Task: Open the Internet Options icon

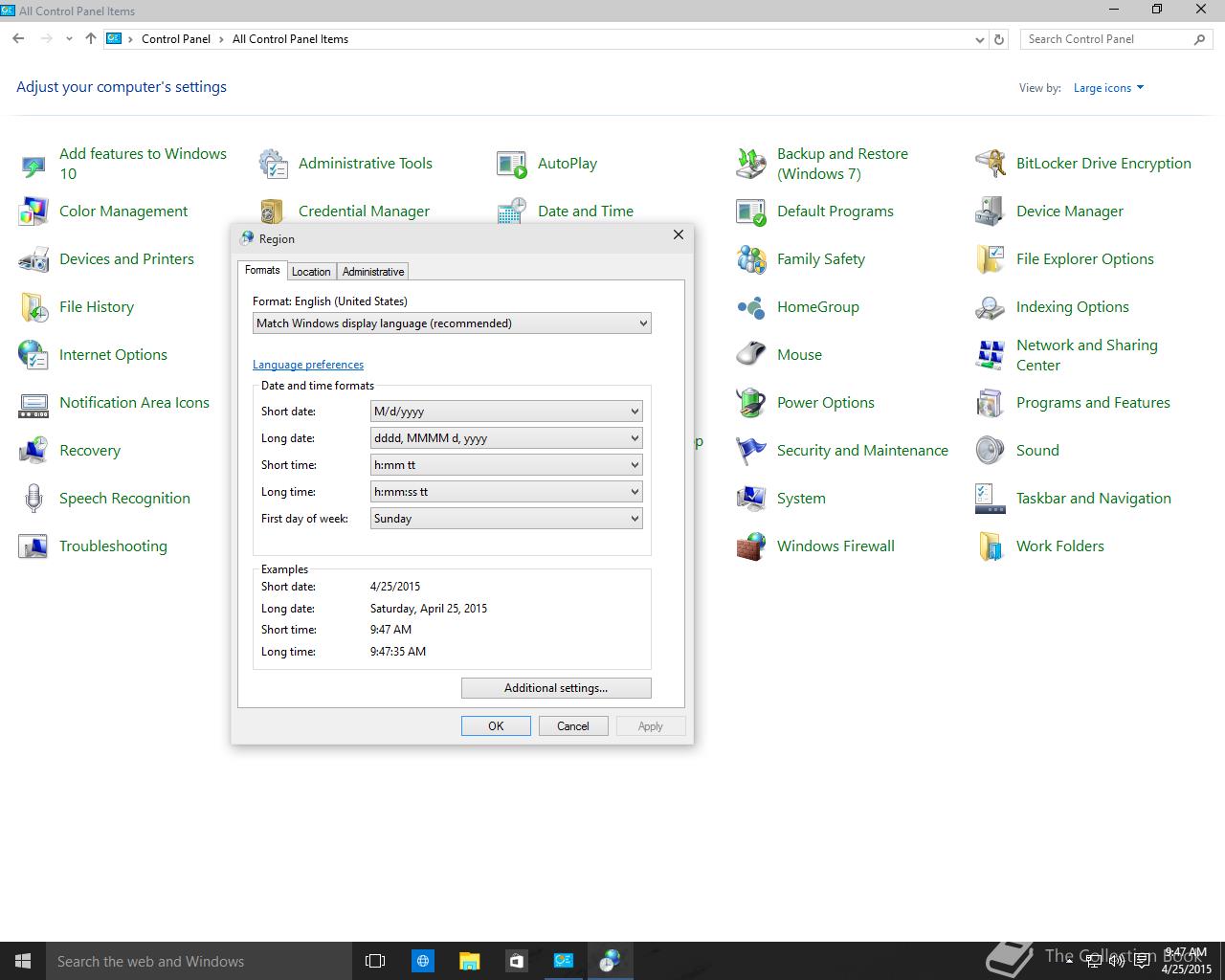Action: [33, 355]
